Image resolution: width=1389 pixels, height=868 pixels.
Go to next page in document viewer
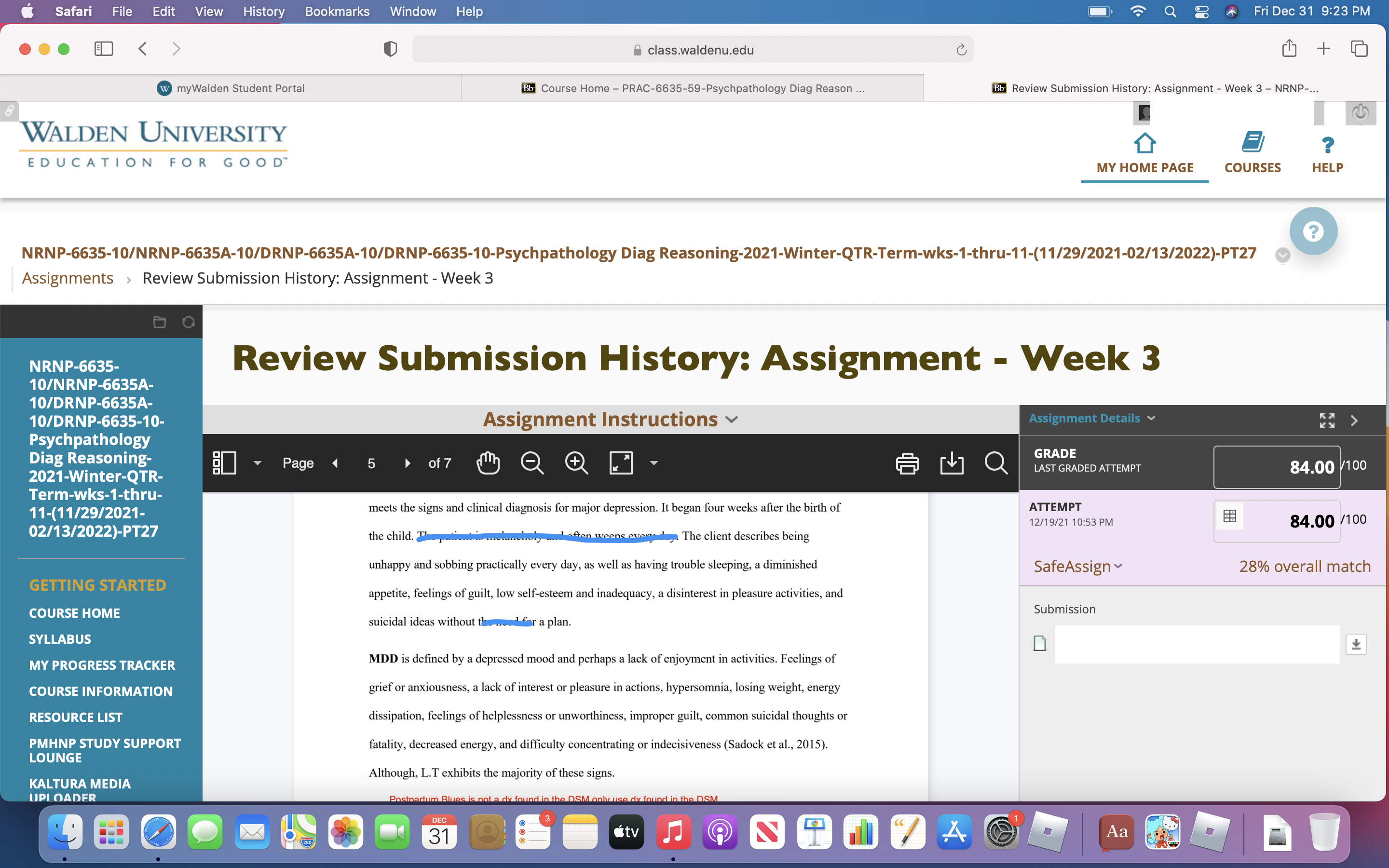408,463
